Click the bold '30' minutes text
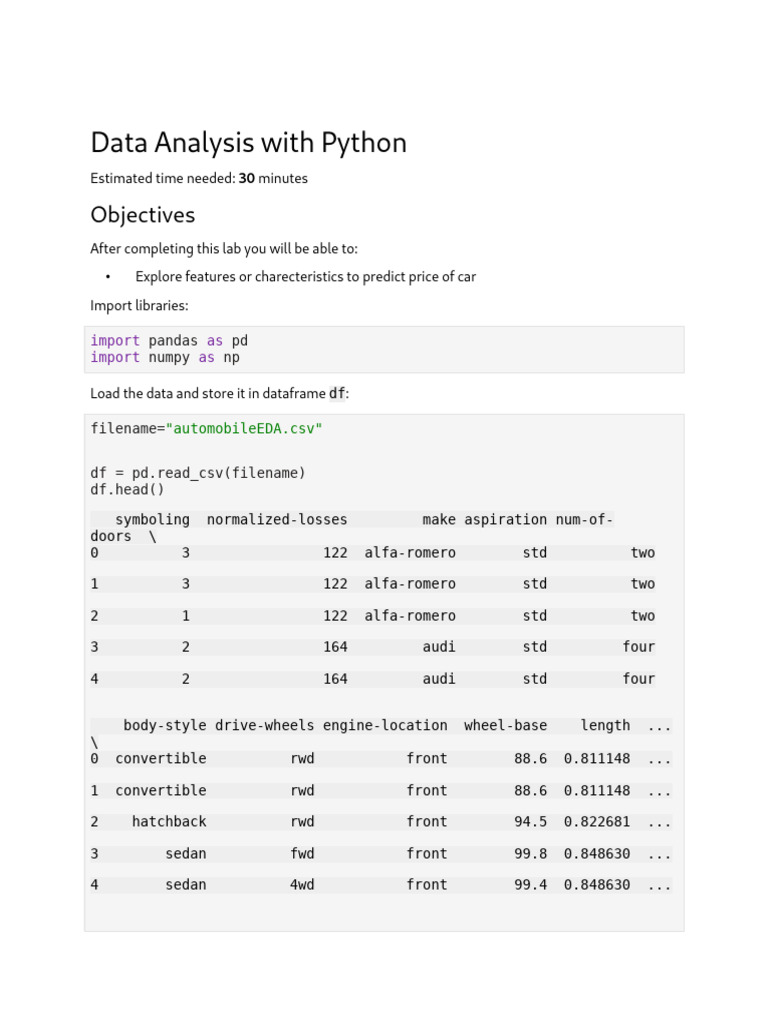 click(246, 179)
